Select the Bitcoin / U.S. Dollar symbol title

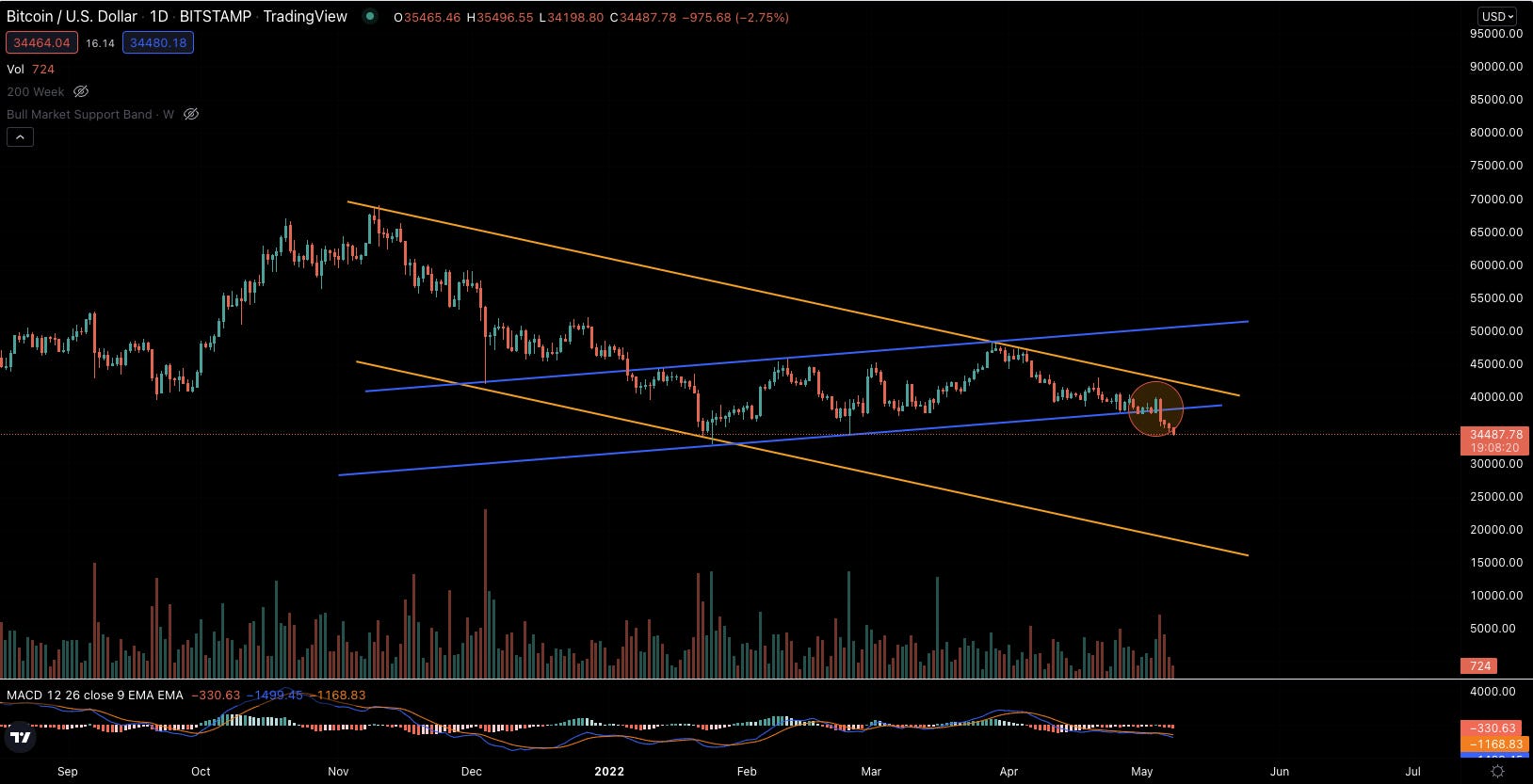(72, 16)
